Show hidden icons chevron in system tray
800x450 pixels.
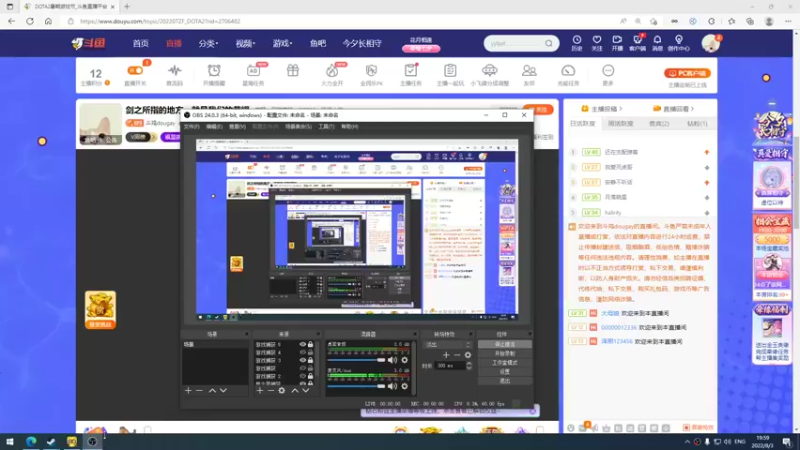point(687,442)
